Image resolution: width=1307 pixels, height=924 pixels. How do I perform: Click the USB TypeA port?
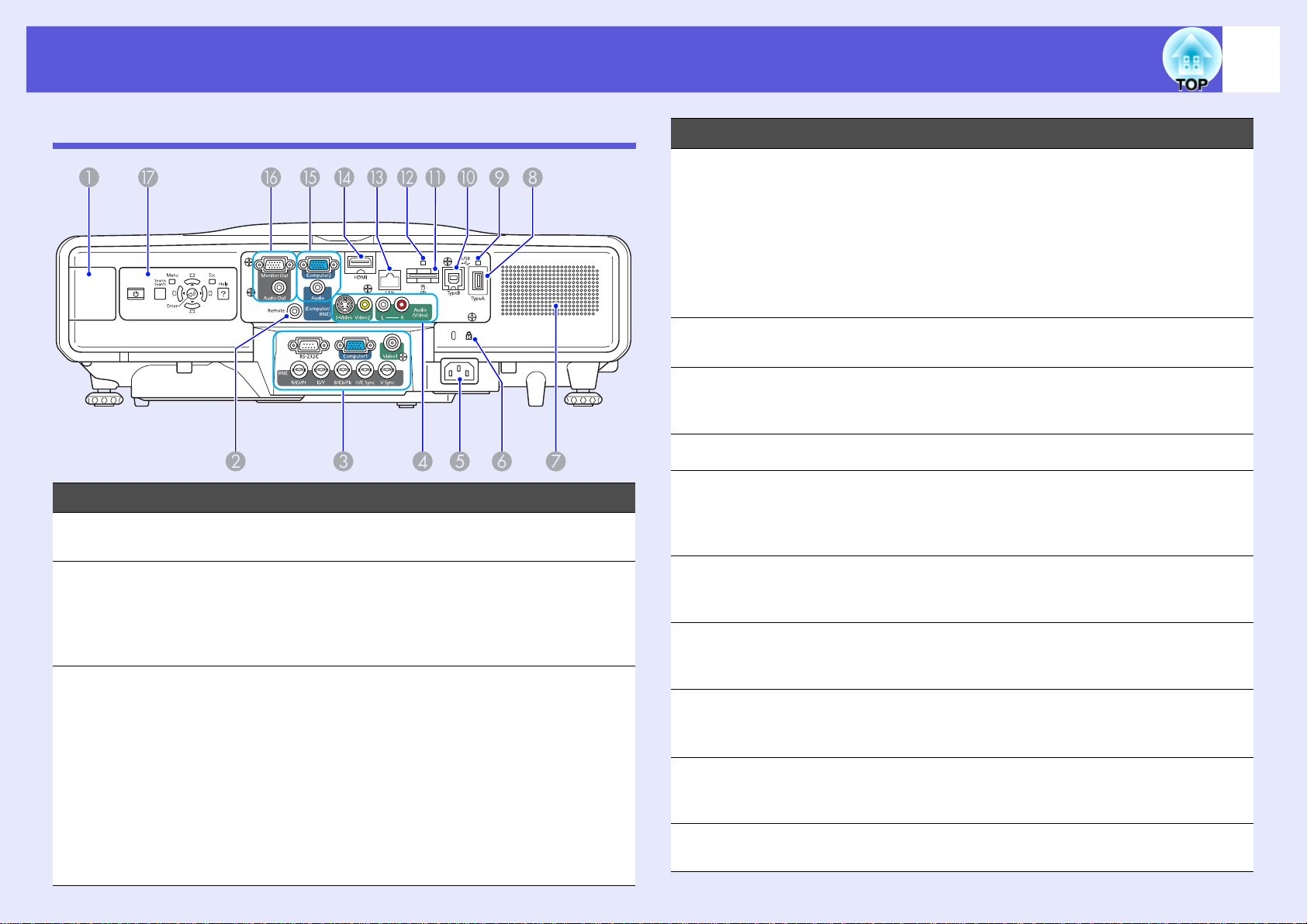tap(478, 281)
